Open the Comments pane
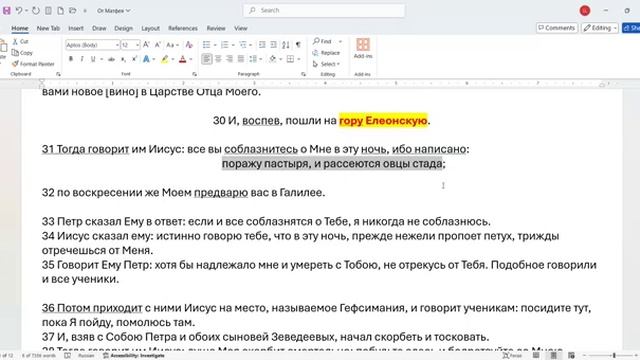The width and height of the screenshot is (640, 360). (557, 28)
